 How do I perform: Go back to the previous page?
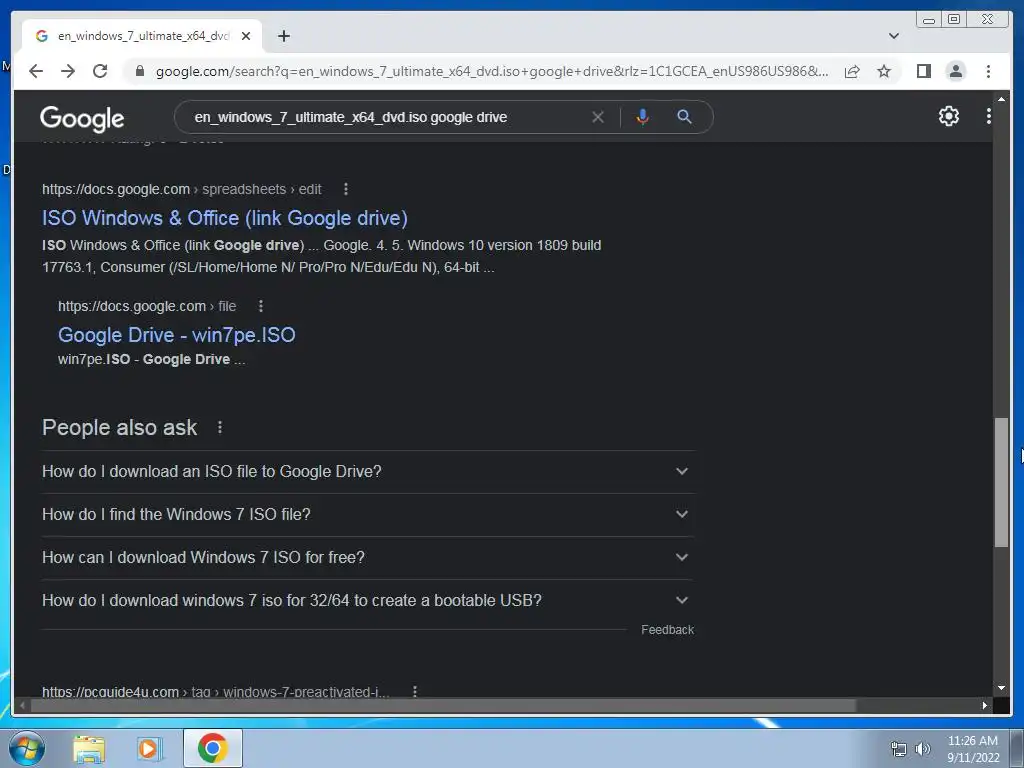tap(36, 71)
